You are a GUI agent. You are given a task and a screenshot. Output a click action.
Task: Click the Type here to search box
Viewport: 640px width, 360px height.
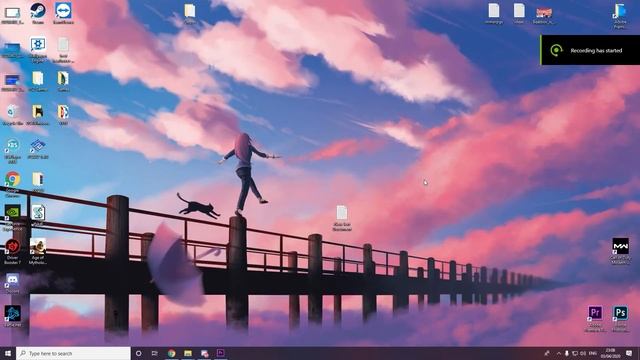point(73,353)
